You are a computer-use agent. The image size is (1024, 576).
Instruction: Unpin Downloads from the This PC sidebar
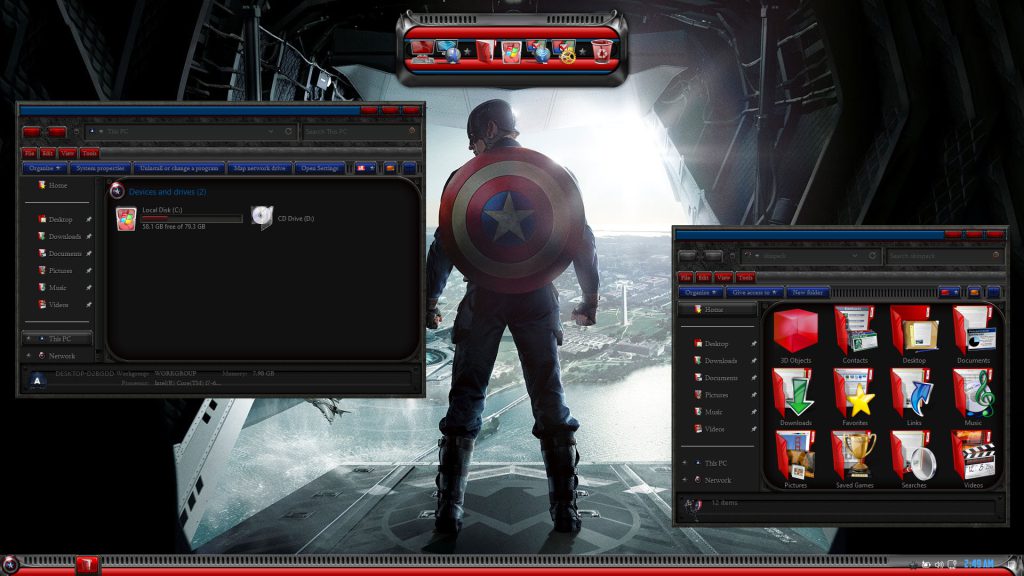(88, 236)
